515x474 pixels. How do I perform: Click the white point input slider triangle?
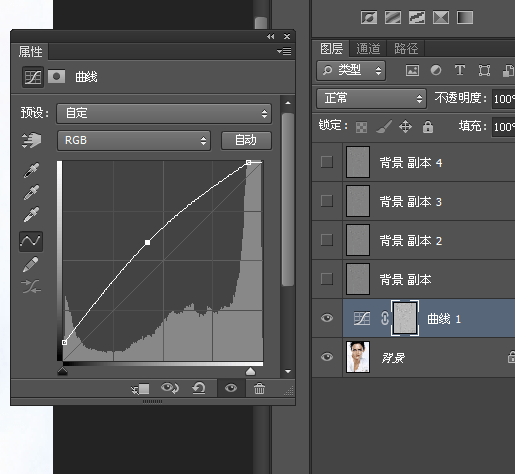tap(250, 371)
